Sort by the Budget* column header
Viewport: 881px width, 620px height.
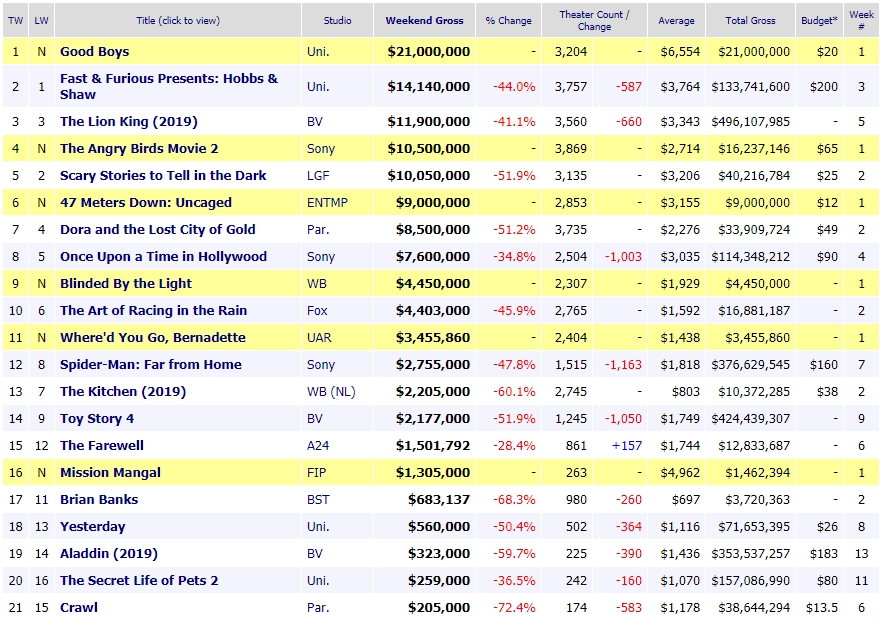click(819, 21)
